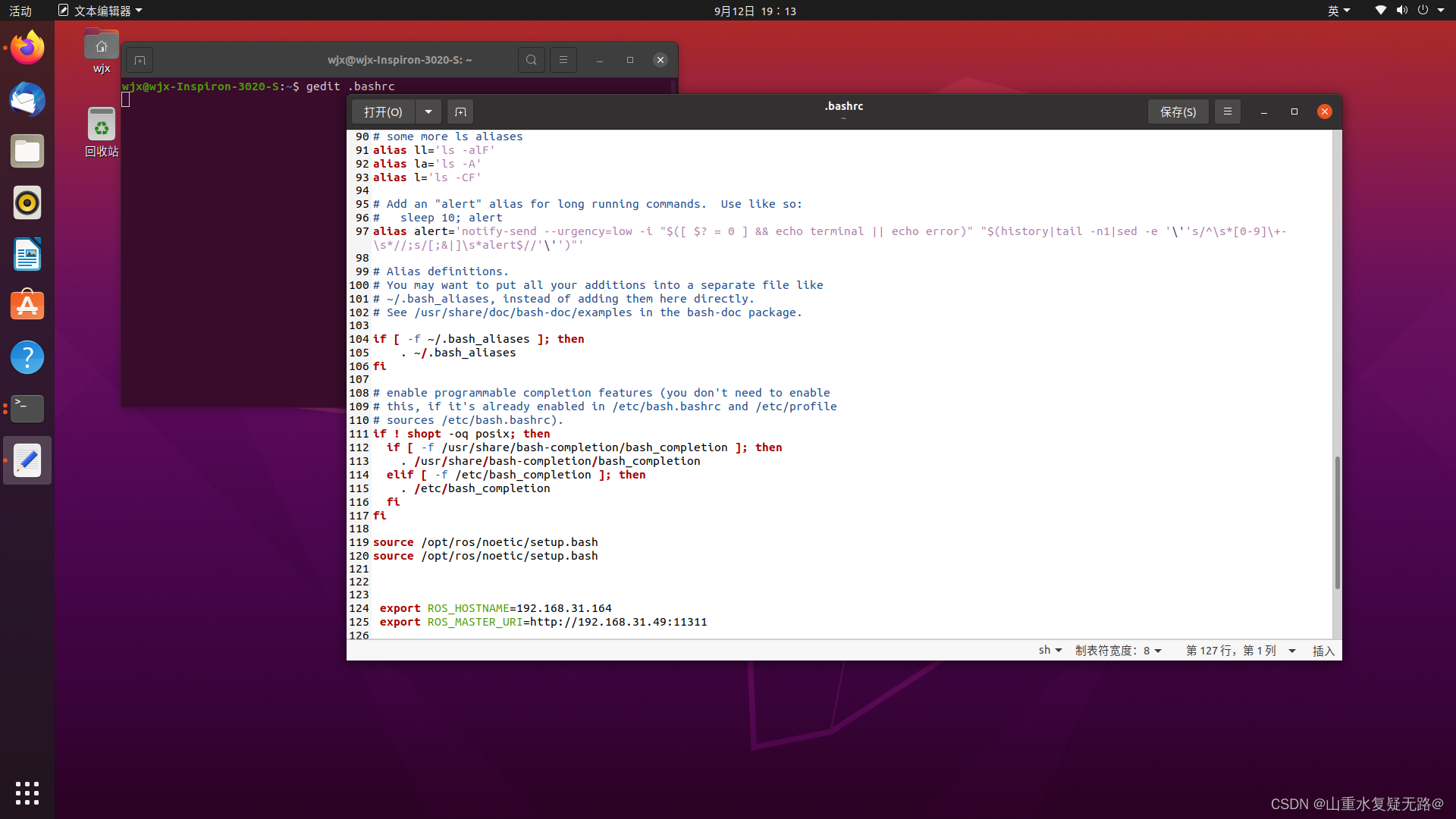The image size is (1456, 819).
Task: Toggle 插入 insert mode in status bar
Action: click(x=1323, y=651)
